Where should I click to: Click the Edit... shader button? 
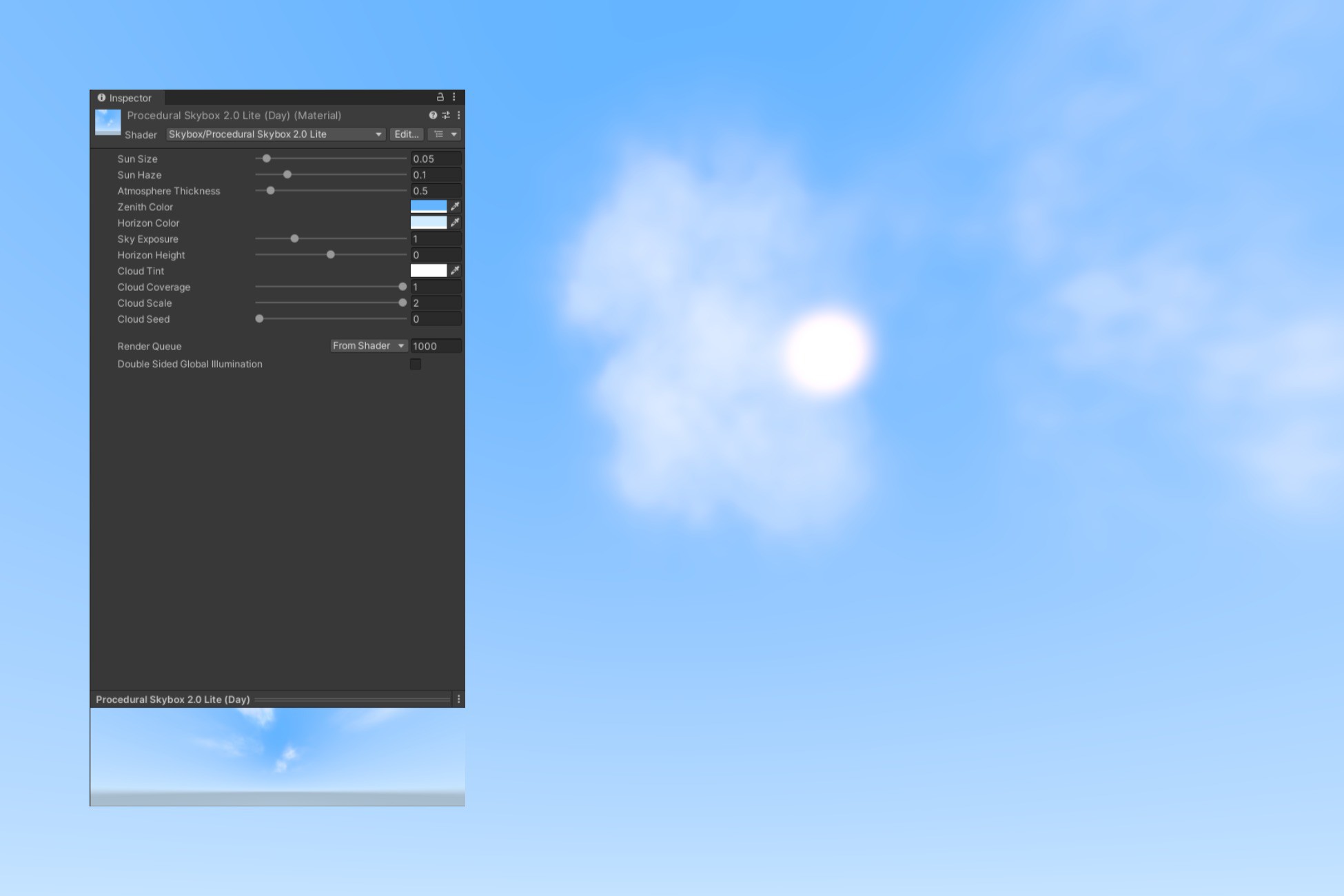pos(405,134)
